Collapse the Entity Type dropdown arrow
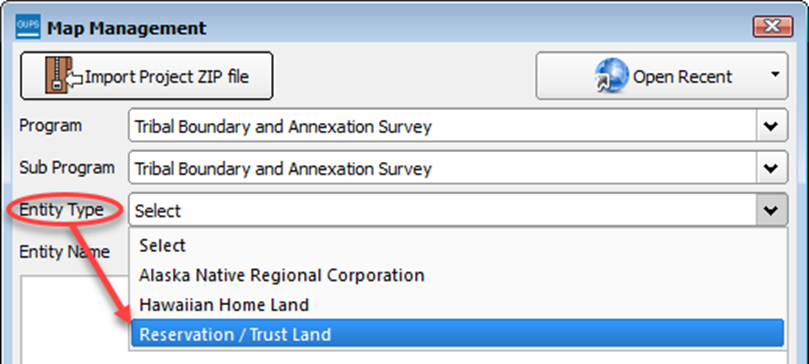This screenshot has height=364, width=809. (x=771, y=210)
